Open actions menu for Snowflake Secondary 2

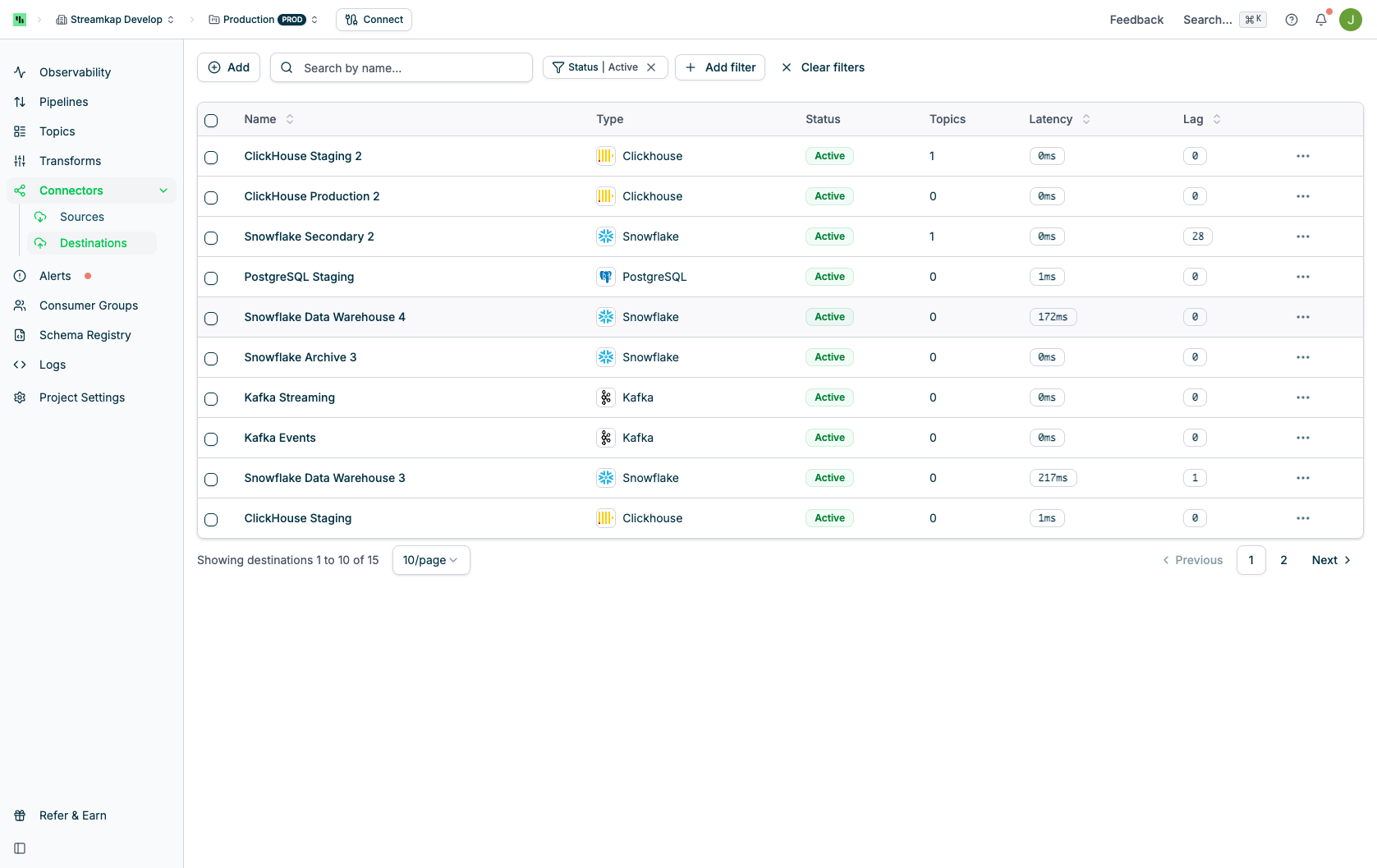pos(1303,237)
